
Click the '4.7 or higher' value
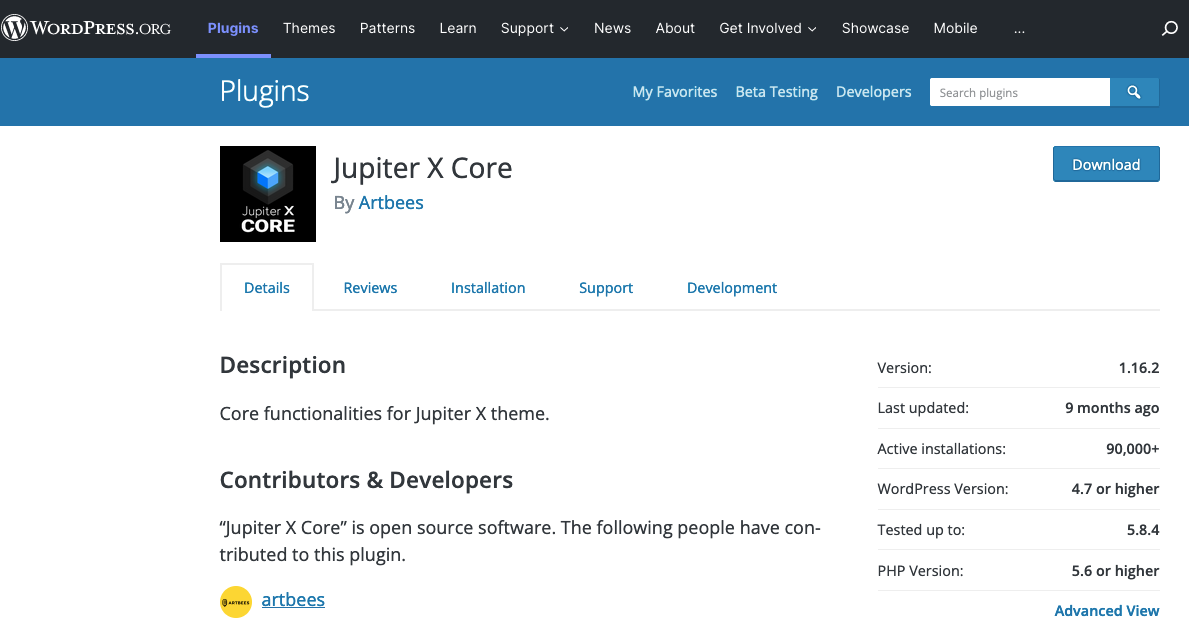point(1115,489)
